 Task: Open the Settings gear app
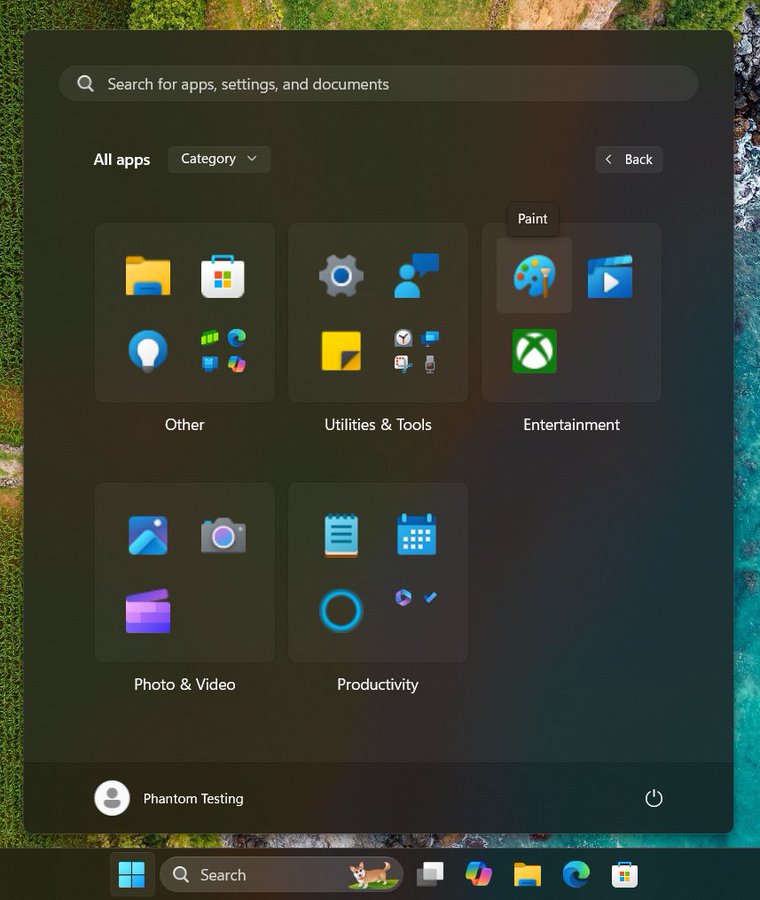coord(341,276)
